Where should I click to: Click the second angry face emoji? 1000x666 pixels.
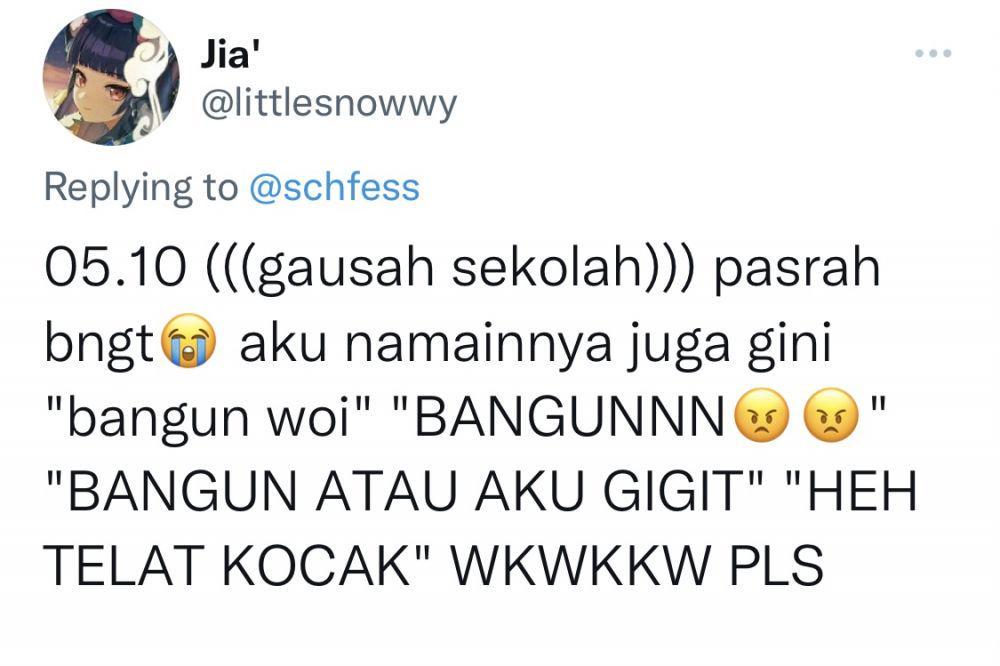coord(831,415)
